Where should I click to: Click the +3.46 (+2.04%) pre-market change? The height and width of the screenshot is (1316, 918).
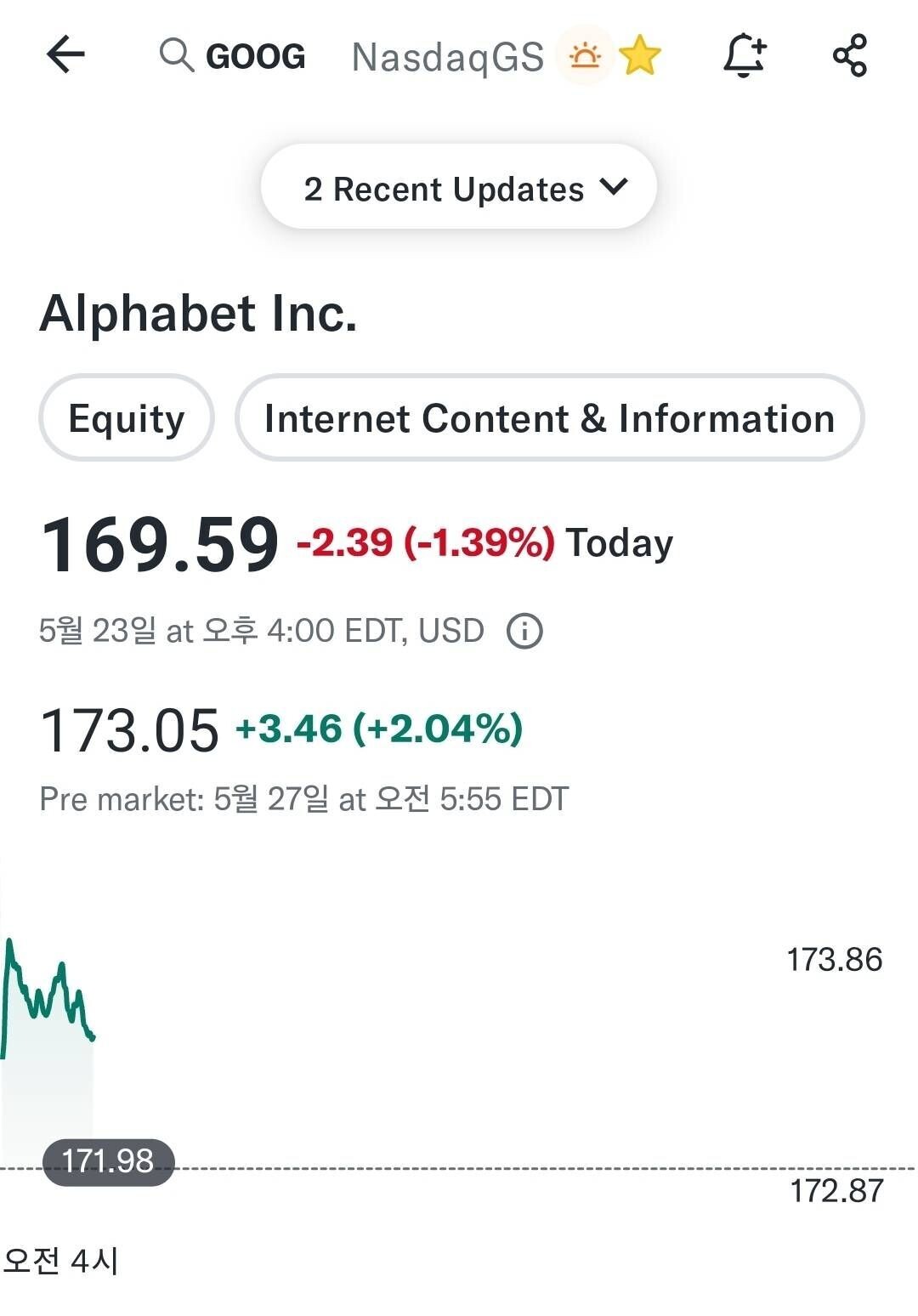coord(379,729)
